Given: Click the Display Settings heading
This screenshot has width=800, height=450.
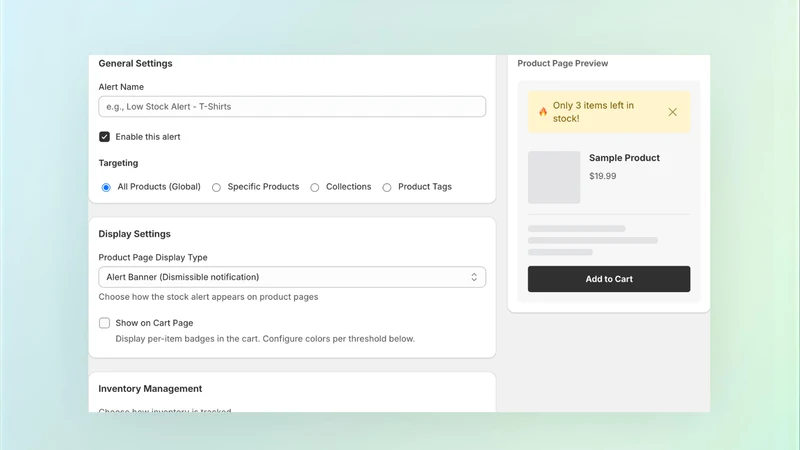Looking at the screenshot, I should (x=134, y=234).
